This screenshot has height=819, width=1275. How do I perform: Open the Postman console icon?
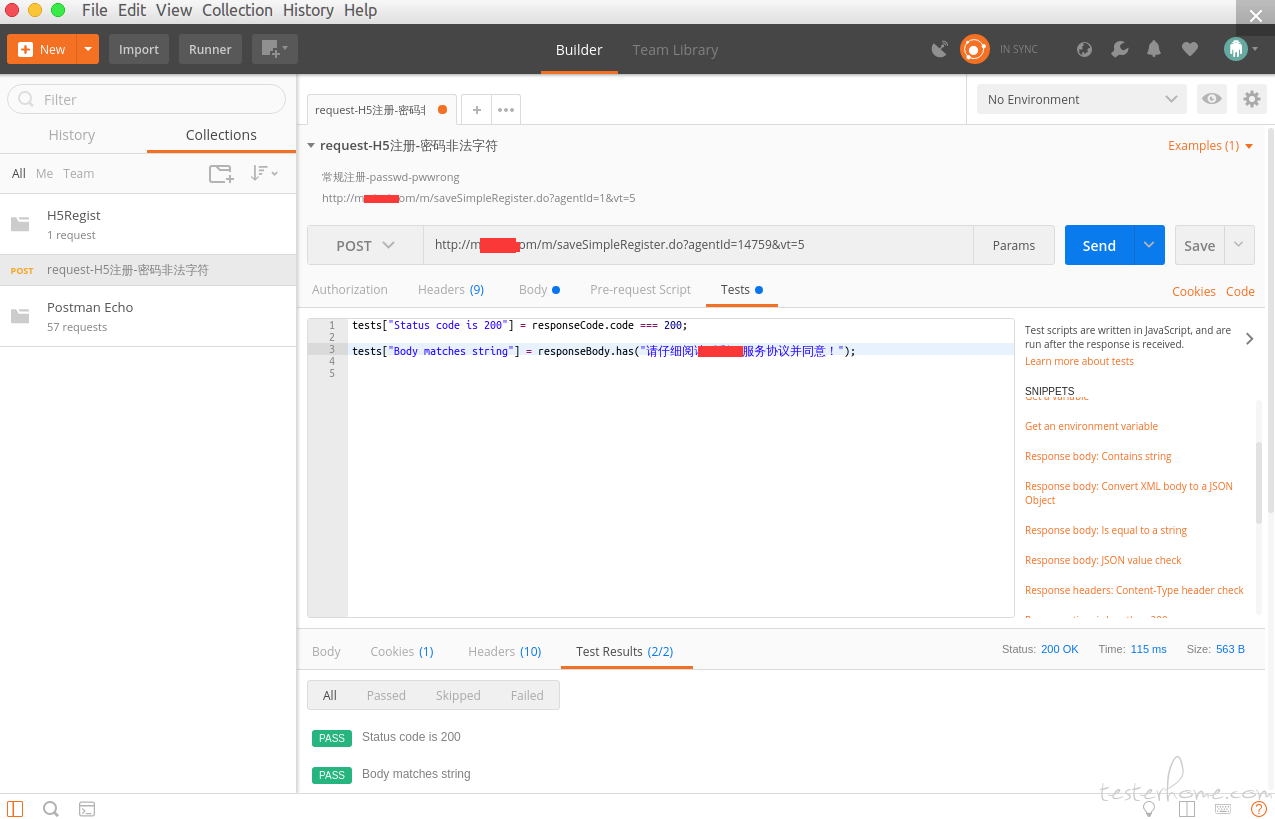click(x=87, y=809)
